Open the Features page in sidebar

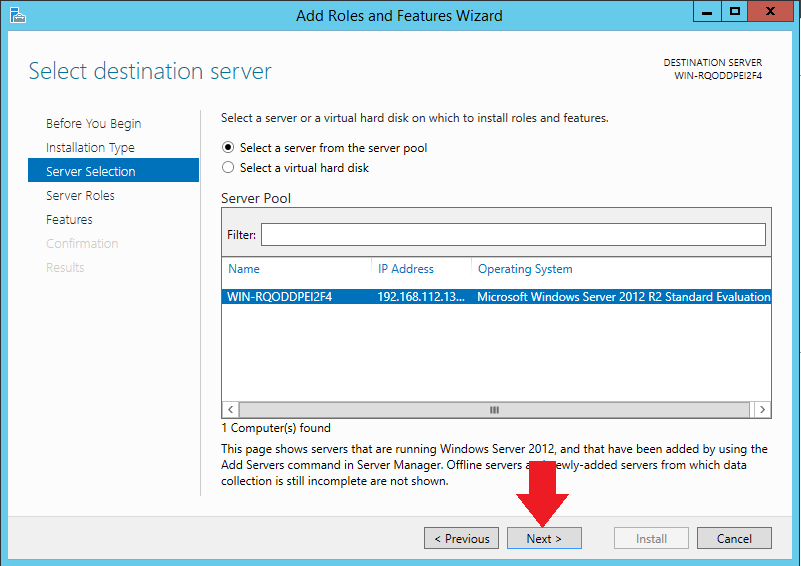[x=69, y=220]
